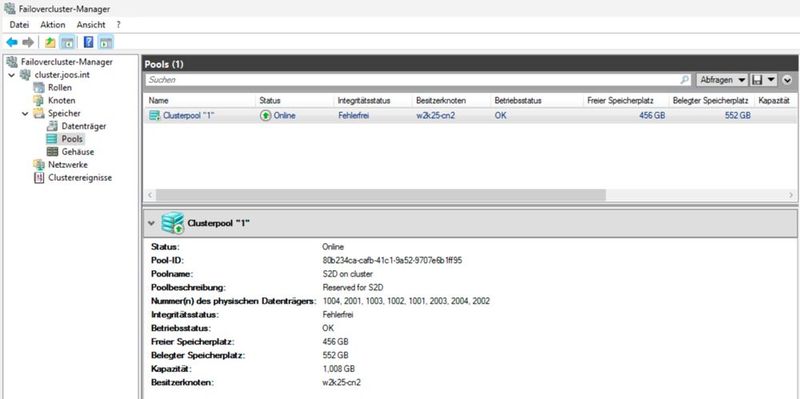
Task: Collapse the Speicher tree node
Action: point(25,113)
